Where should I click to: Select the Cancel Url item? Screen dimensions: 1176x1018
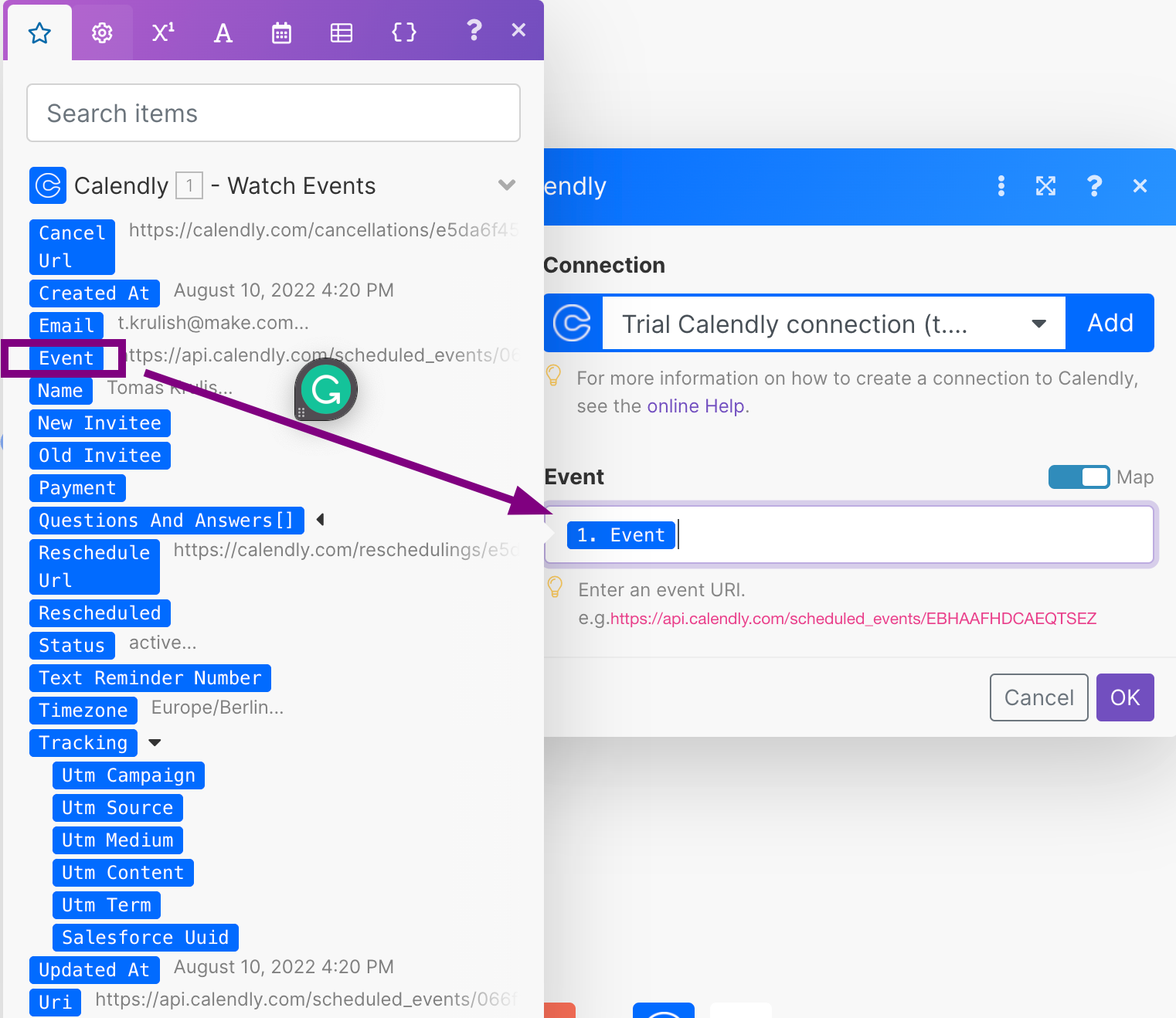coord(72,247)
